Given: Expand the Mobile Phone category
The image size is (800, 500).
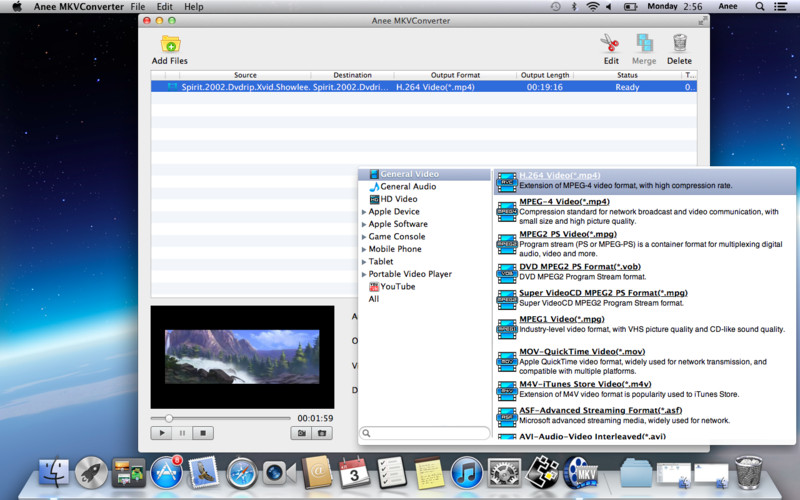Looking at the screenshot, I should coord(364,249).
